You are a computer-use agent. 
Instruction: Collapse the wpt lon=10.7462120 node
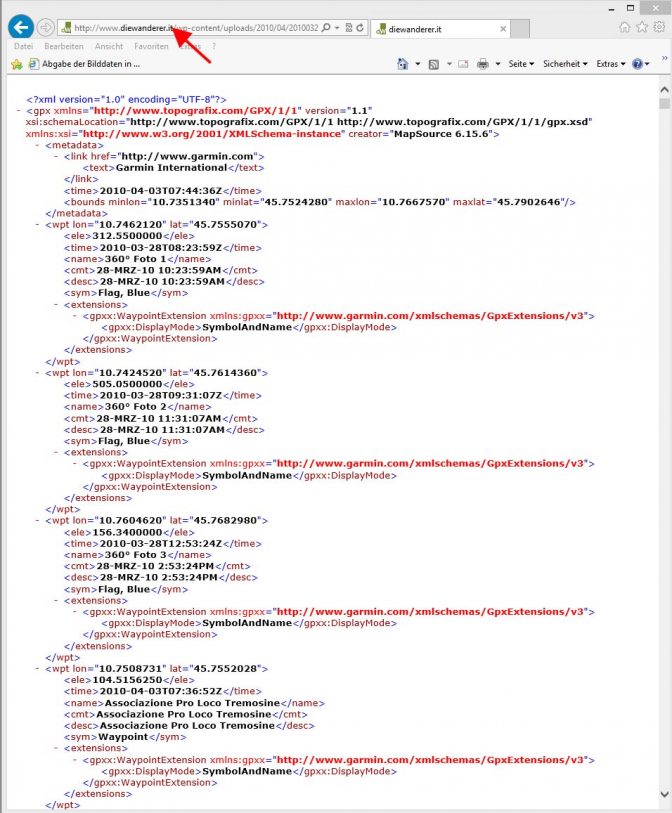(37, 225)
